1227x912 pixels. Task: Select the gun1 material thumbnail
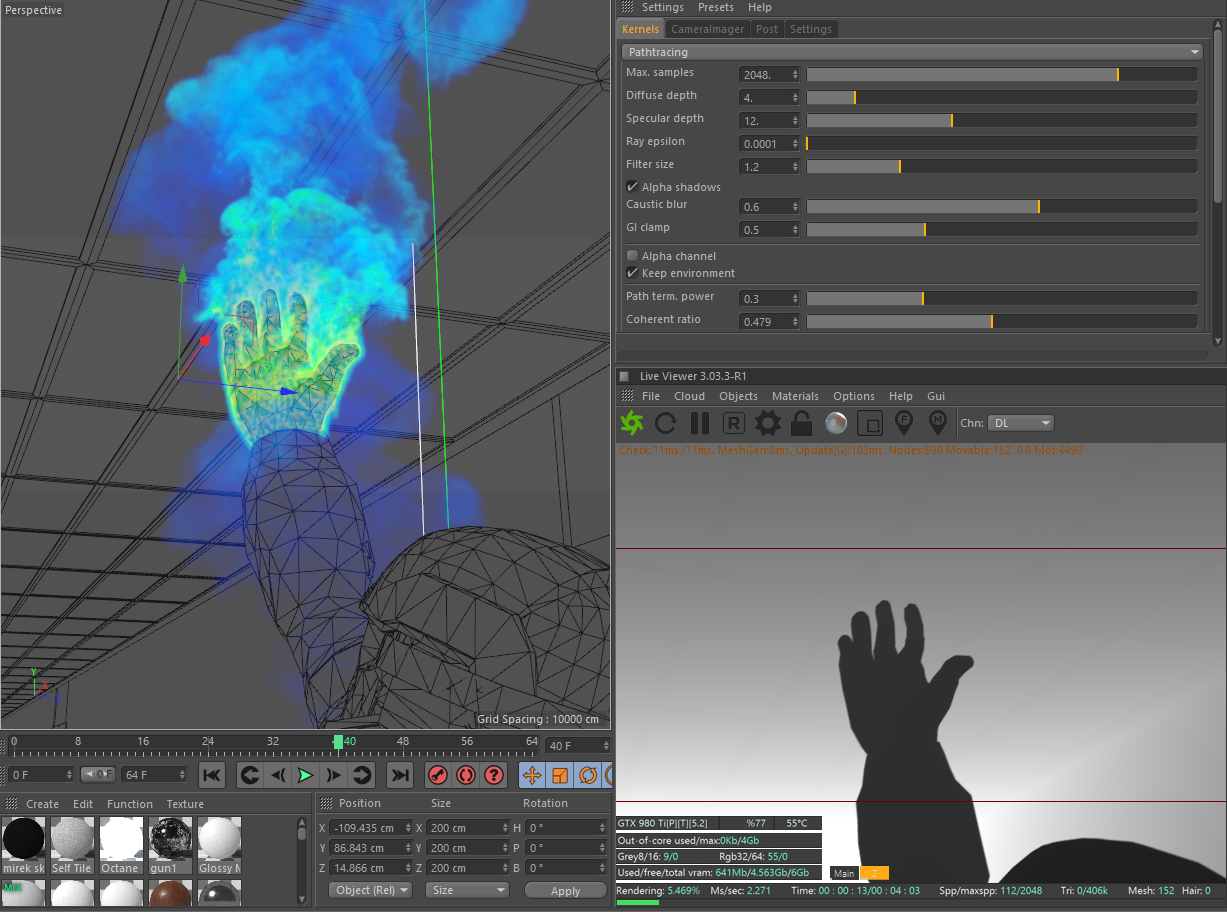[171, 839]
